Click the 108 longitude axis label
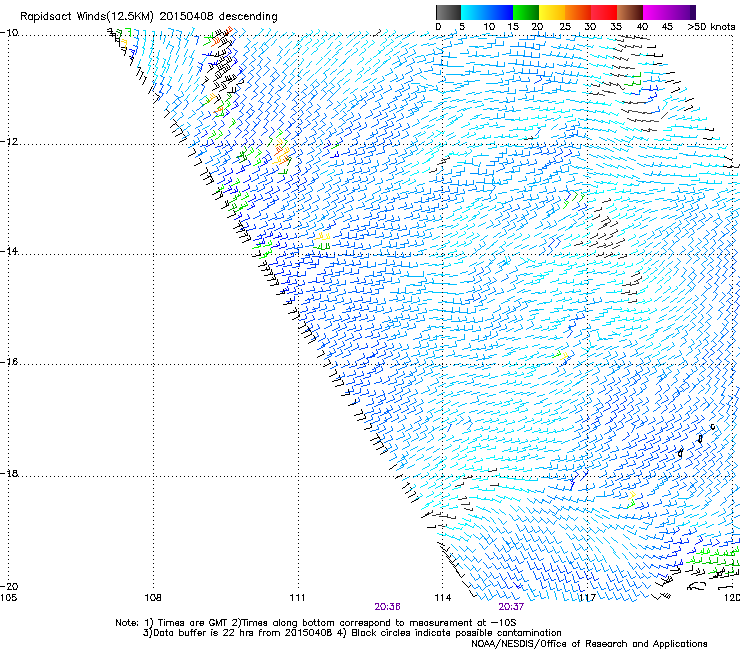This screenshot has height=650, width=740. coord(153,598)
